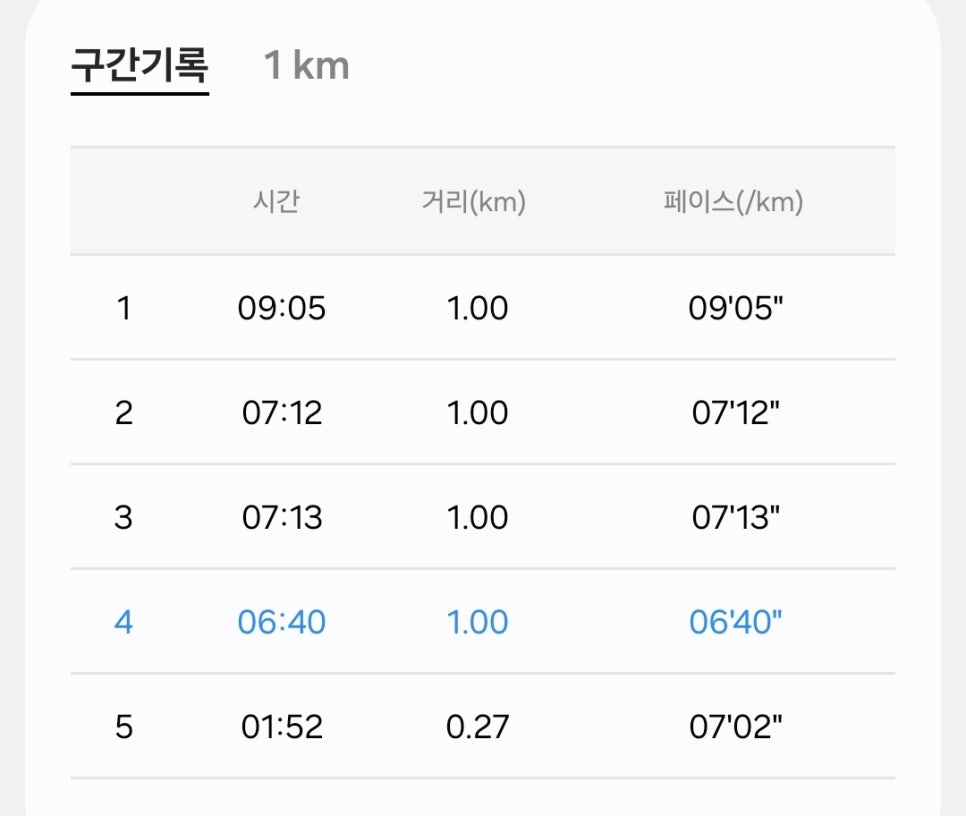Select the 구간기록 tab
Viewport: 966px width, 816px height.
pyautogui.click(x=140, y=66)
